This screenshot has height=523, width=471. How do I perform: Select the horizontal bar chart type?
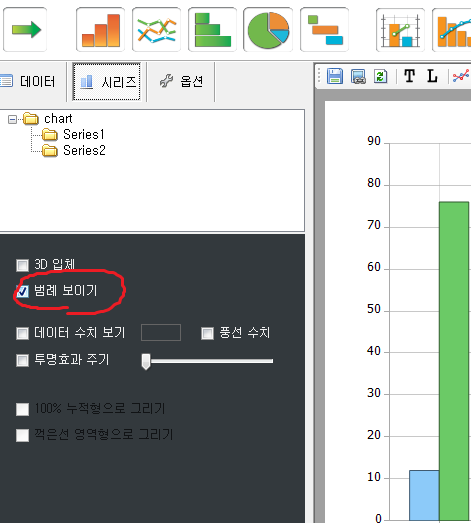pos(212,30)
